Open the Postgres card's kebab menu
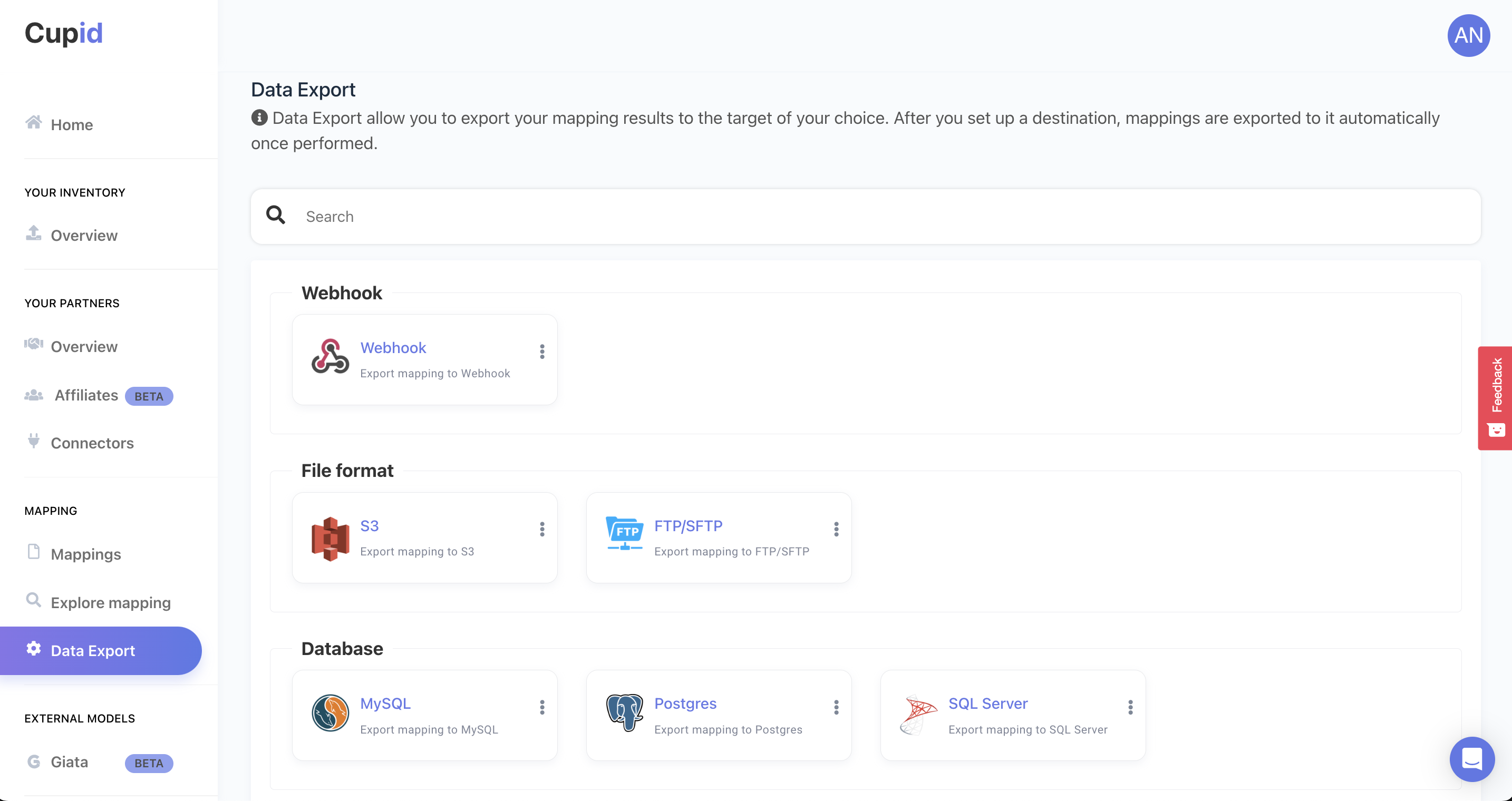The height and width of the screenshot is (801, 1512). [x=836, y=707]
